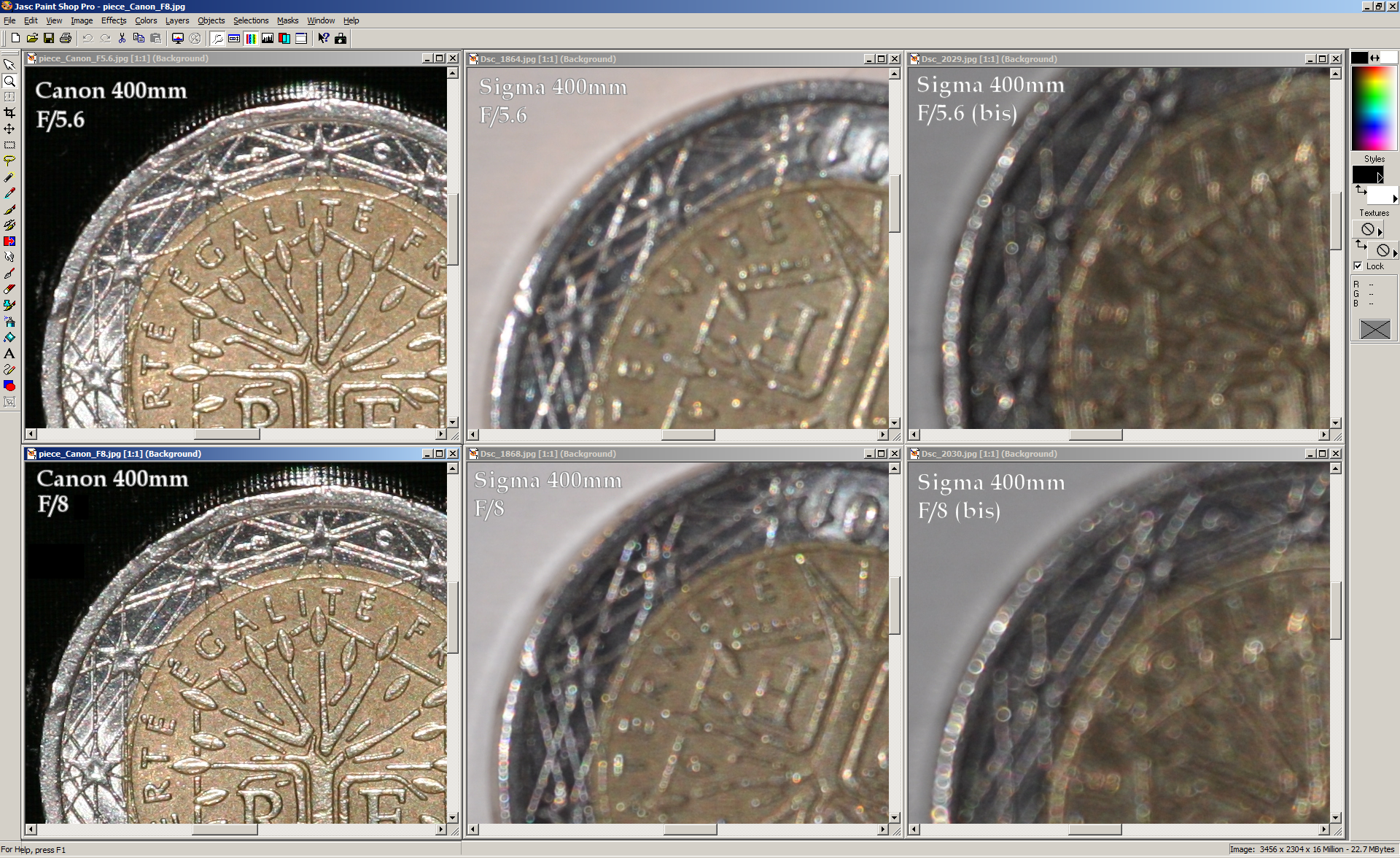Toggle the Tool Options palette button
The height and width of the screenshot is (858, 1400).
point(234,38)
